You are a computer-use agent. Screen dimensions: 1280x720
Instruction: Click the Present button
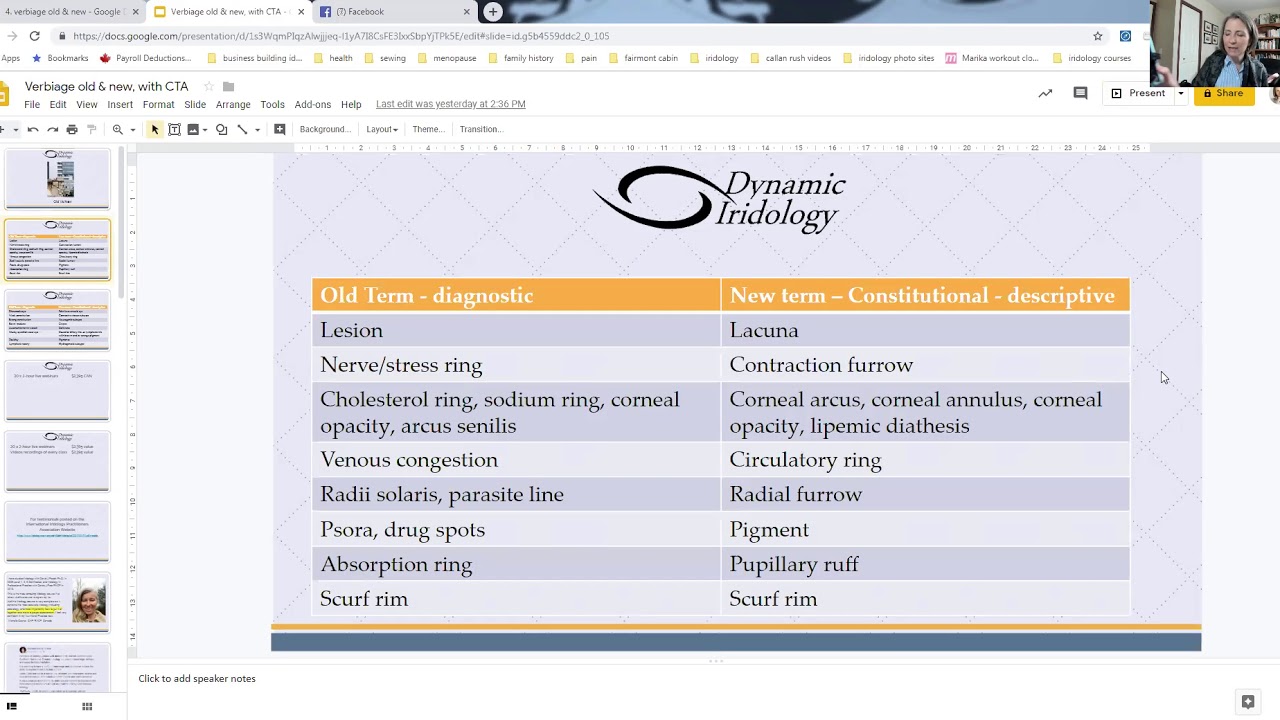pyautogui.click(x=1138, y=93)
